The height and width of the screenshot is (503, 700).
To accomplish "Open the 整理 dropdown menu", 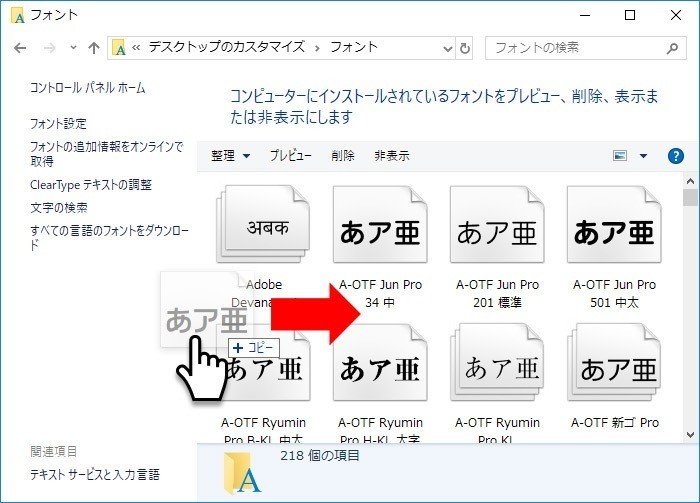I will coord(231,156).
